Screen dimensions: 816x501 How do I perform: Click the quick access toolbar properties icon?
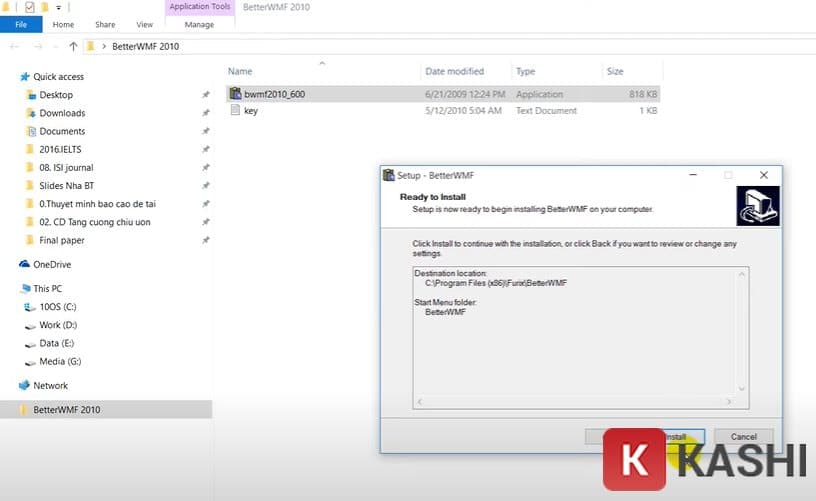point(30,7)
